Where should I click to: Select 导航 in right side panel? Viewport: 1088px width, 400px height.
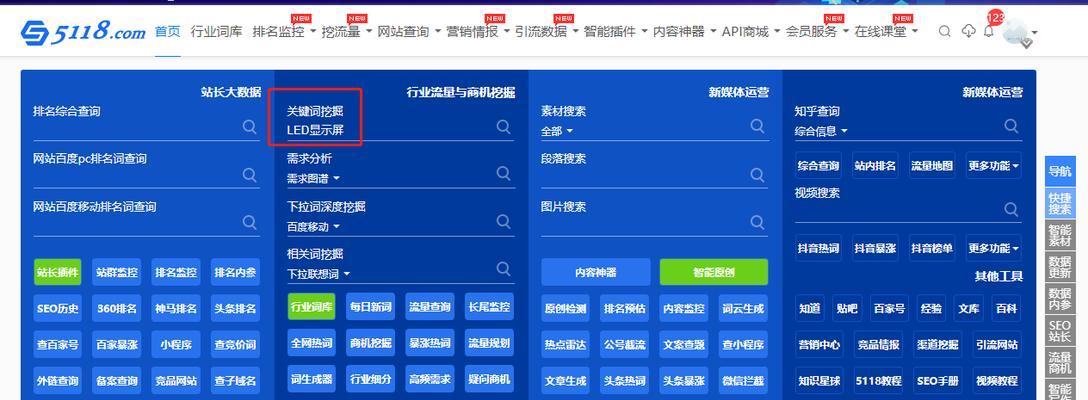point(1060,172)
